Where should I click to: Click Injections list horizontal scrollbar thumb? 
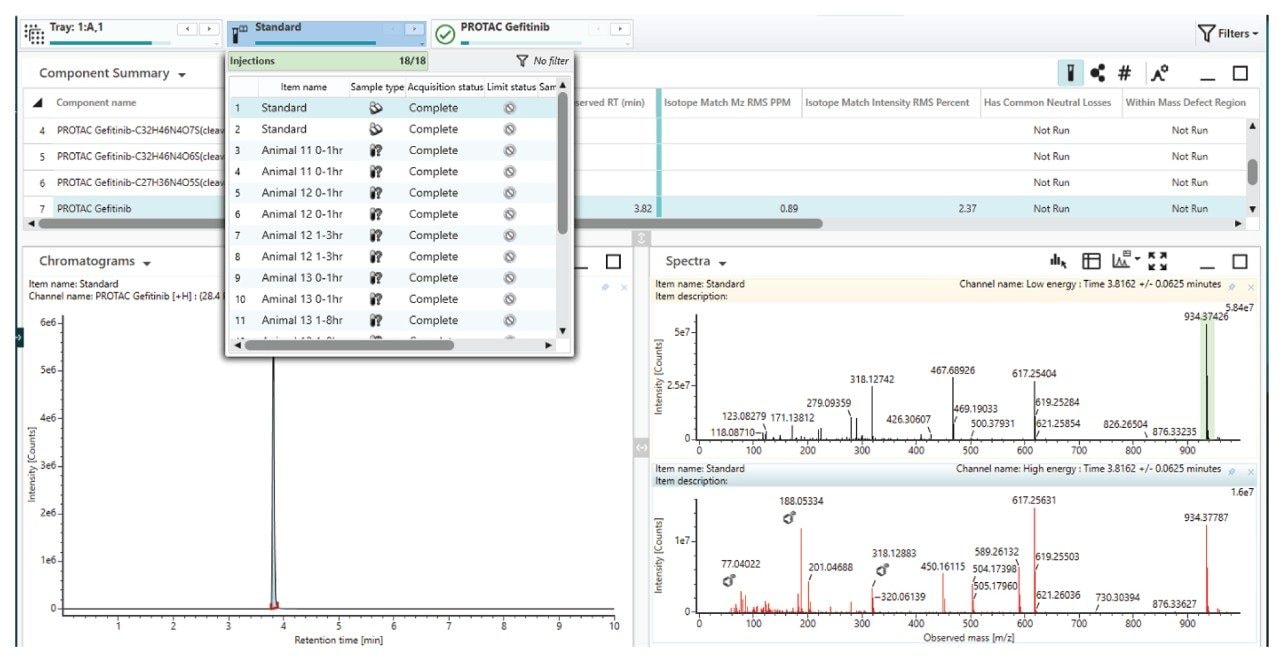[348, 345]
